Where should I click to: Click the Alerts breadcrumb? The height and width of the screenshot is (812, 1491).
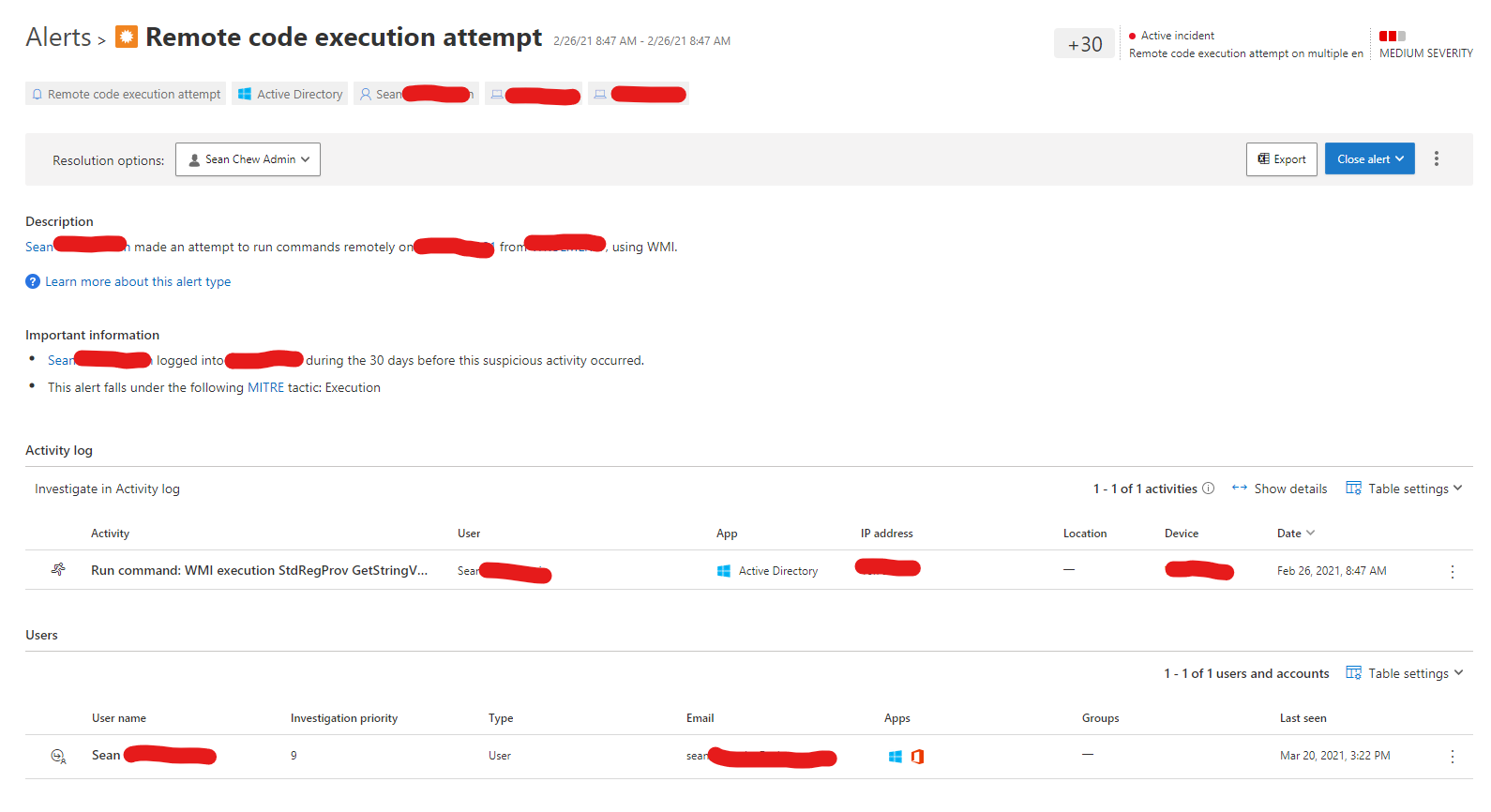[58, 38]
